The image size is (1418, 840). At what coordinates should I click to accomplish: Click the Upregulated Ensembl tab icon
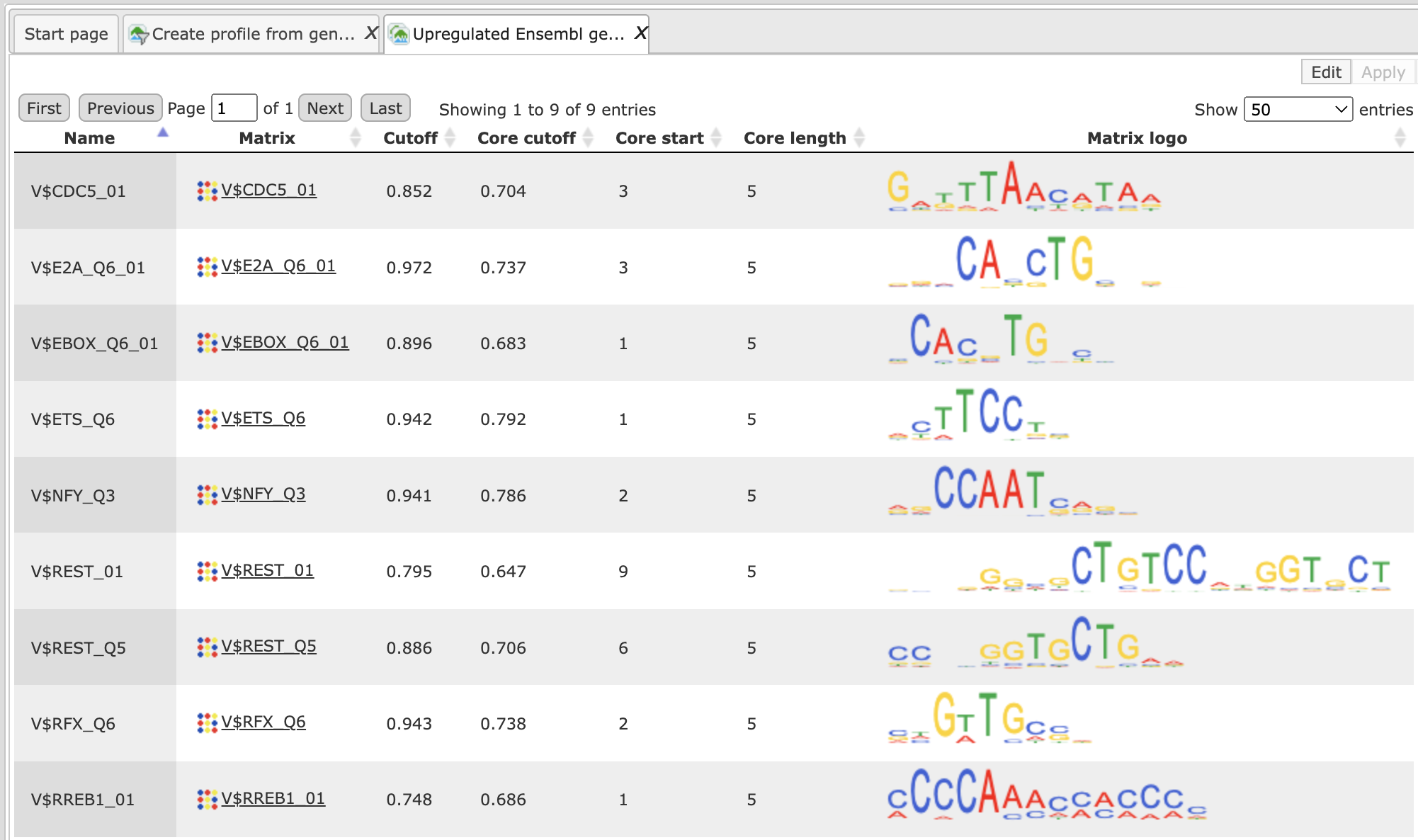[x=399, y=34]
